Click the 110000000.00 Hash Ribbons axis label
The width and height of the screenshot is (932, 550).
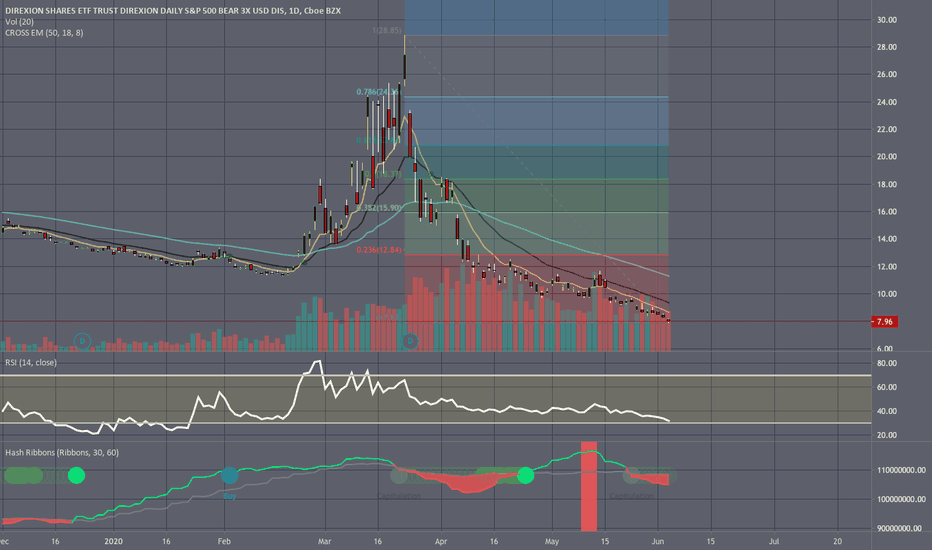tap(901, 470)
